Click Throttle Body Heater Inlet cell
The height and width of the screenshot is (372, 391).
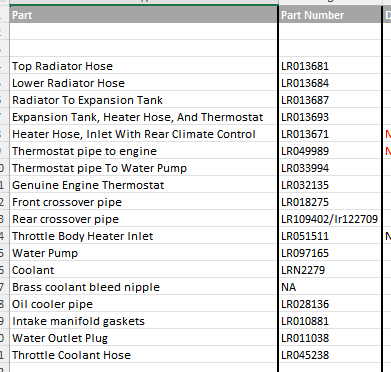tap(144, 236)
